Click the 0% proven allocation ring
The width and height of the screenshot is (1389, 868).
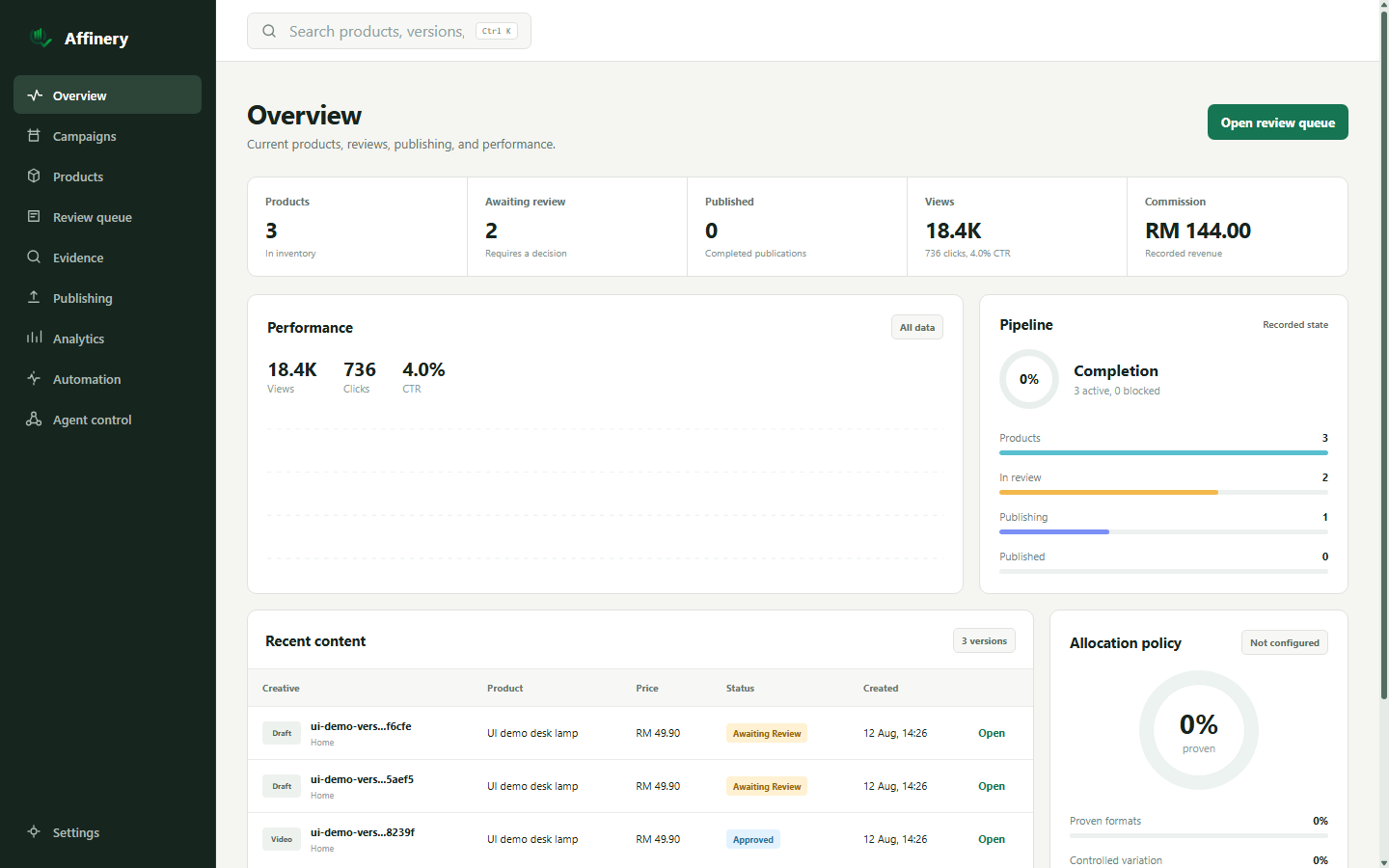(x=1199, y=730)
